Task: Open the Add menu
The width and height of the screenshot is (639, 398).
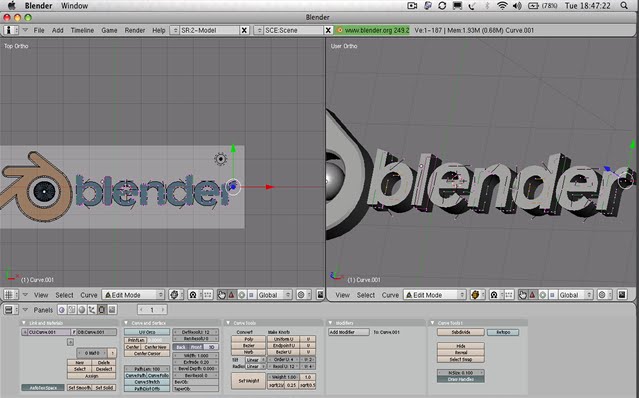Action: pyautogui.click(x=57, y=30)
